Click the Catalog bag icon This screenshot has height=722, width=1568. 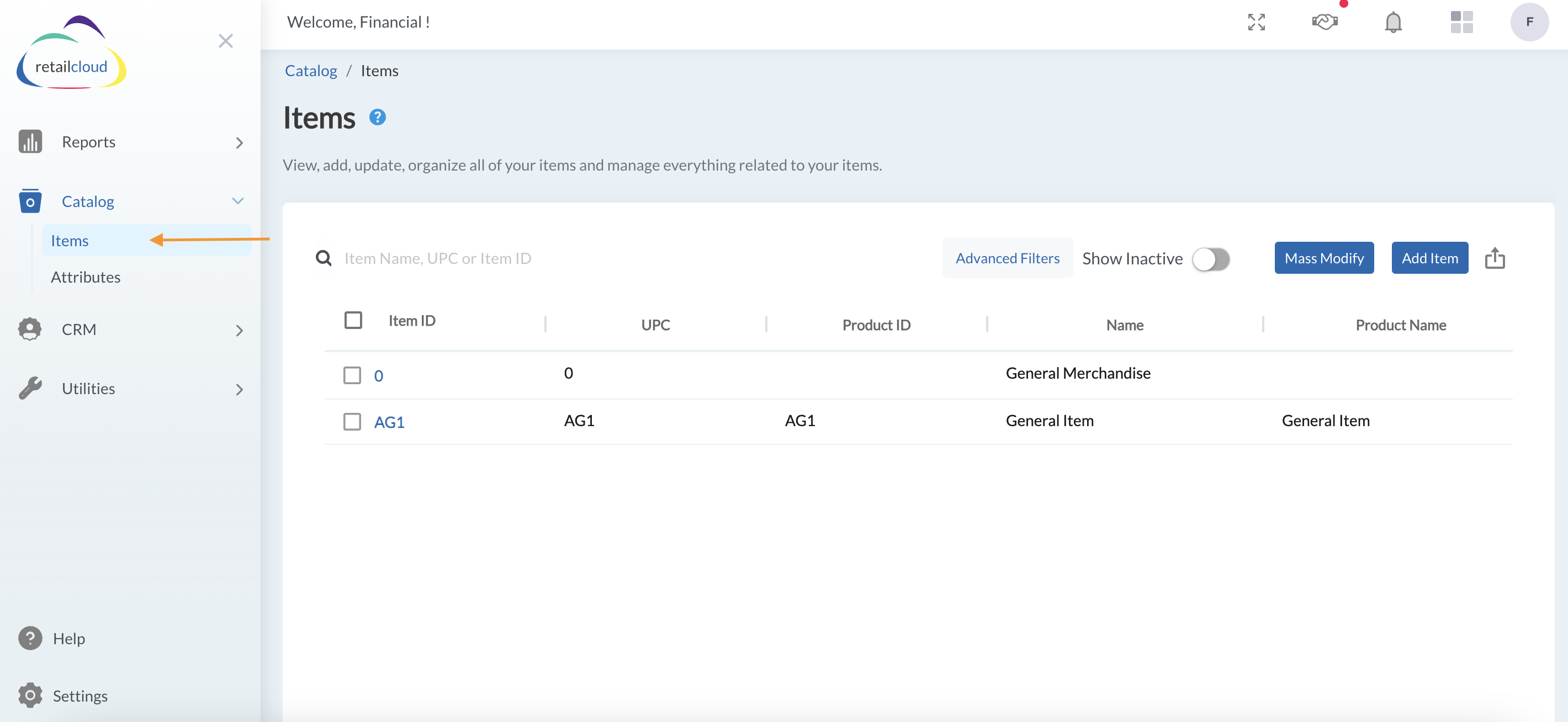pos(30,201)
